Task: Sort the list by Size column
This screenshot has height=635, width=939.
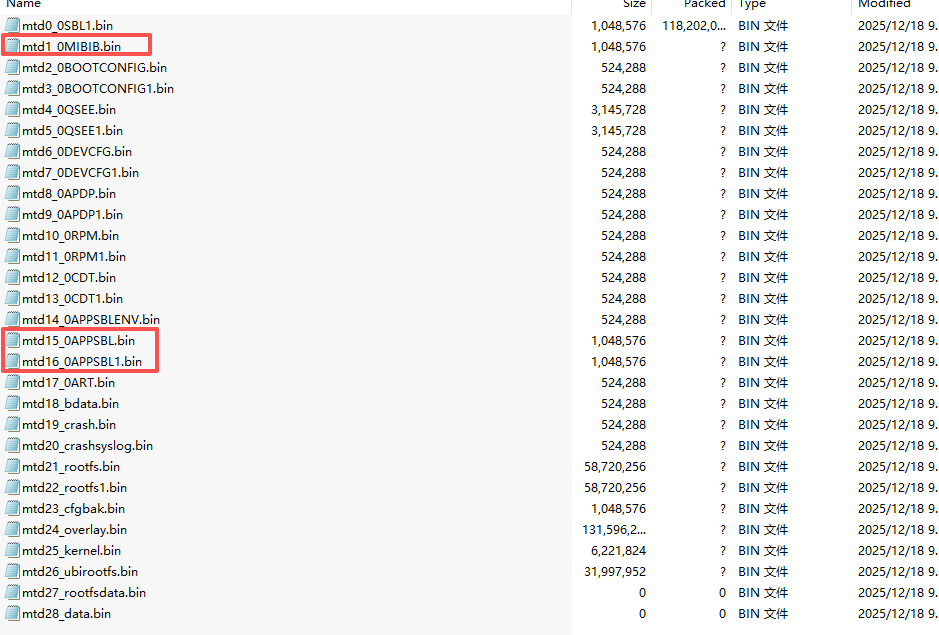Action: pos(634,5)
